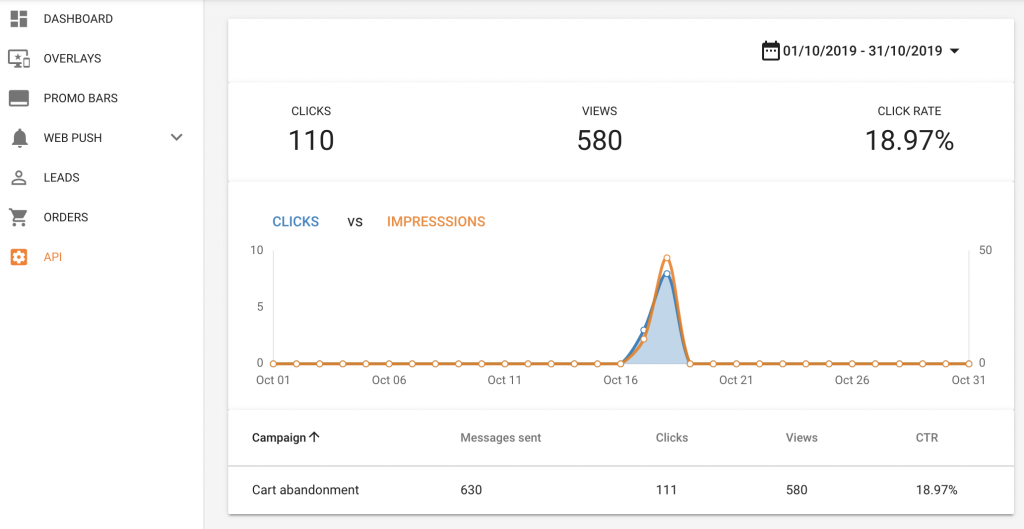Screen dimensions: 1024x529
Task: Click the Leads person icon
Action: (19, 178)
